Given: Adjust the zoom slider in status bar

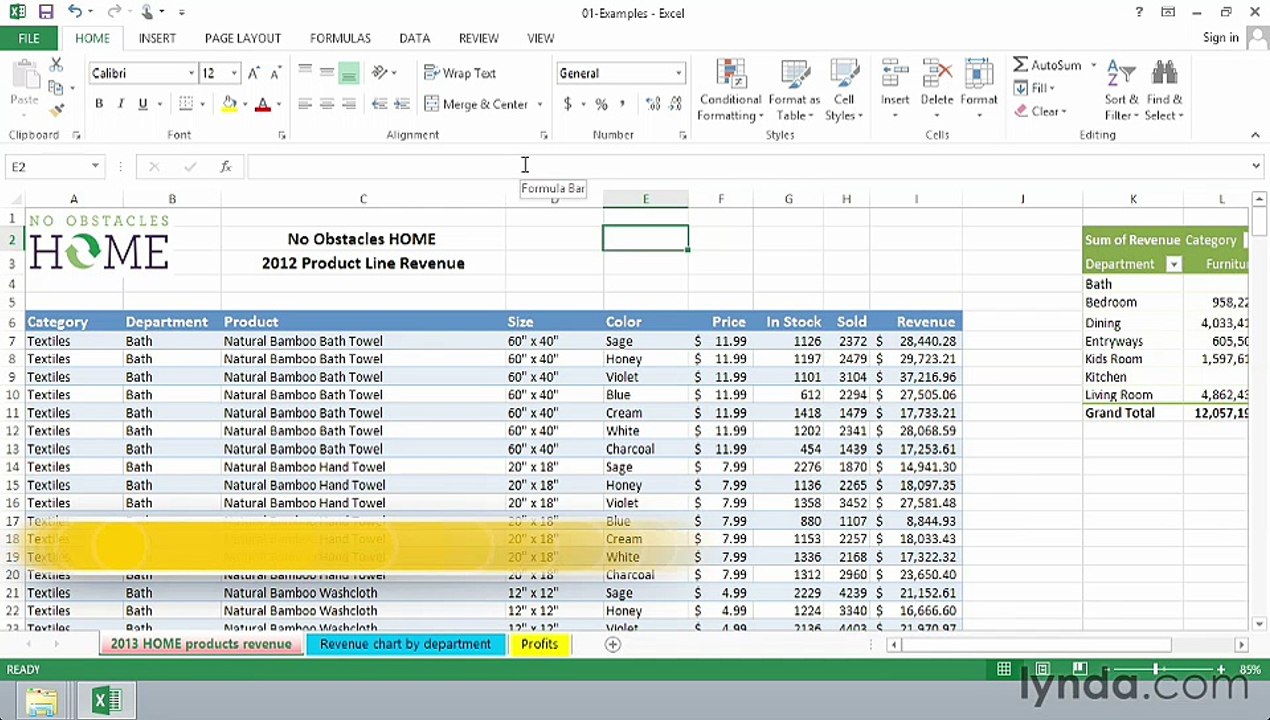Looking at the screenshot, I should coord(1155,669).
